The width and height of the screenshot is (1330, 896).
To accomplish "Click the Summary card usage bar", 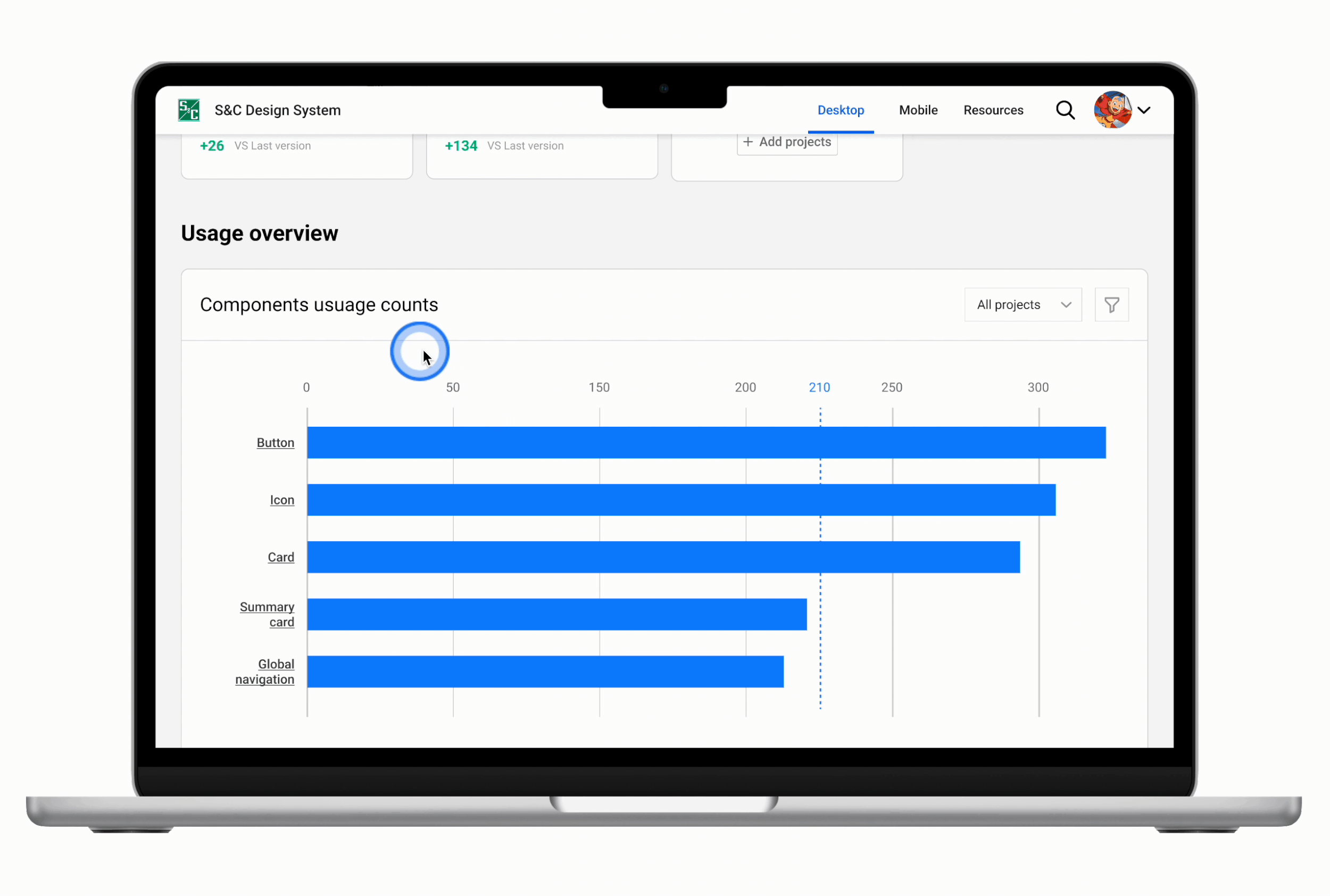I will click(556, 615).
